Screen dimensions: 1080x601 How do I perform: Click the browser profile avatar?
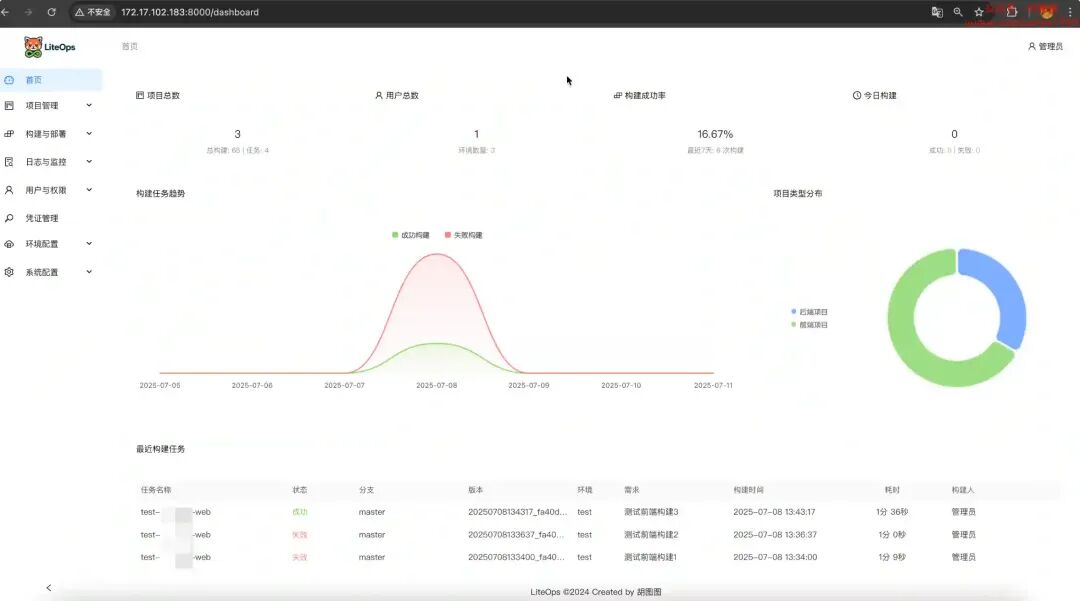1047,12
